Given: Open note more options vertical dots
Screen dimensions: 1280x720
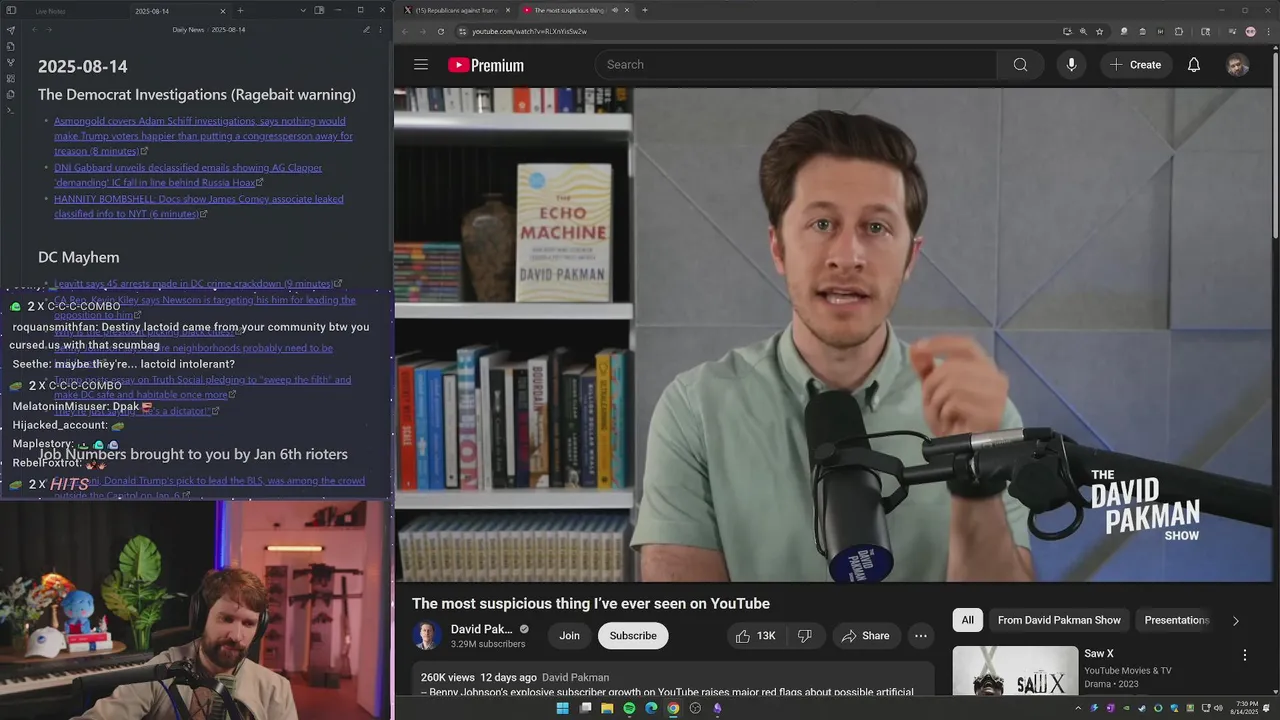Looking at the screenshot, I should 381,30.
